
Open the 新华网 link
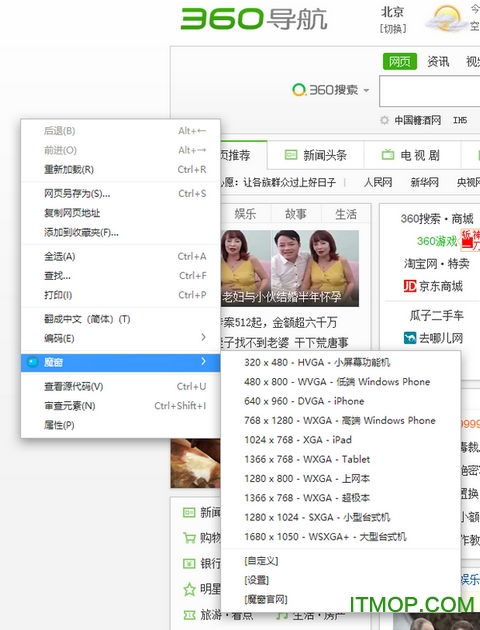(x=425, y=182)
